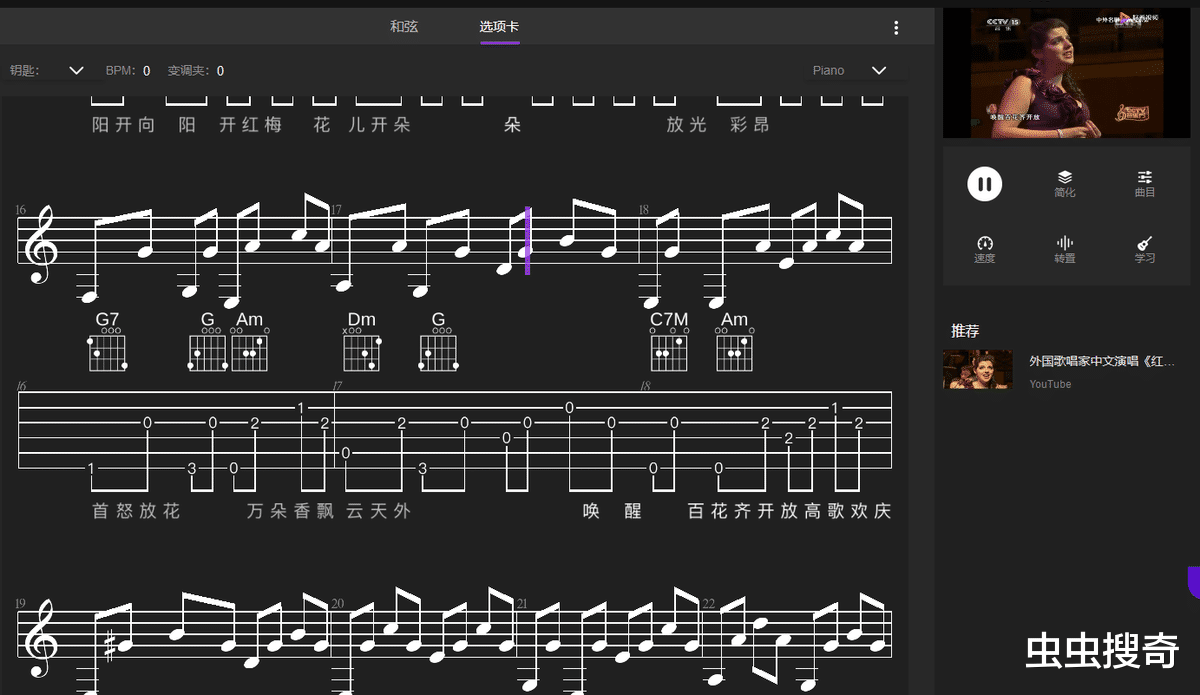Open the three-dot more options menu
Screen dimensions: 1200x695
tap(896, 27)
